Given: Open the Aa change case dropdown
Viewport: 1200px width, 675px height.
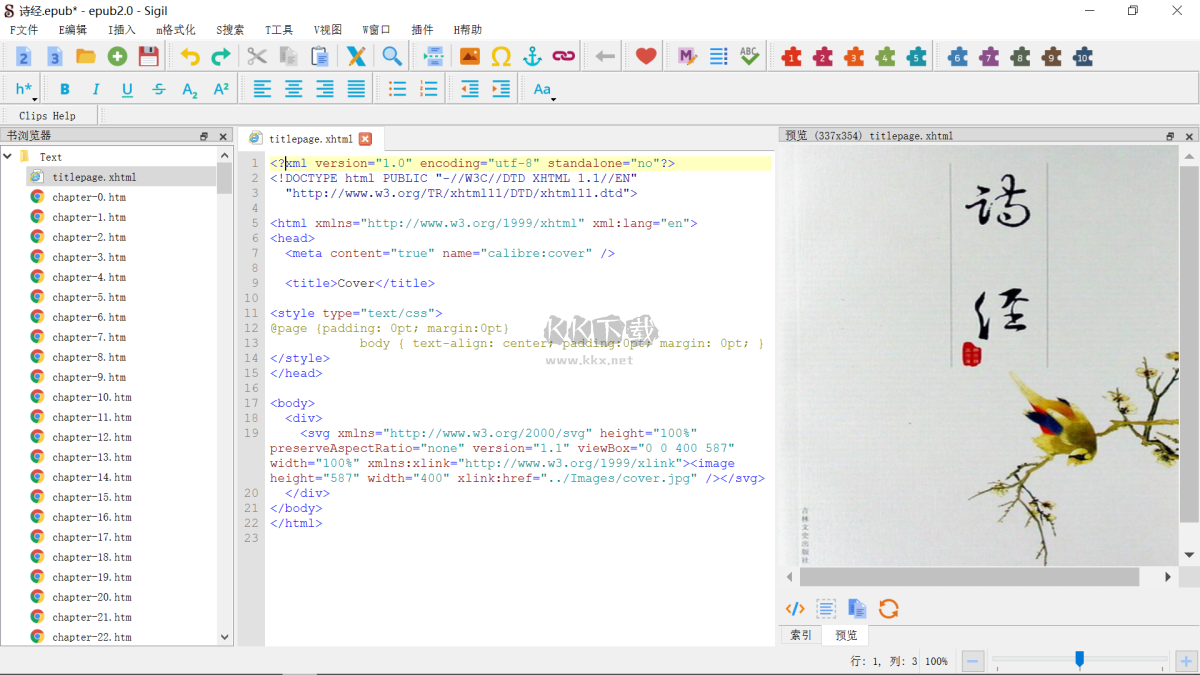Looking at the screenshot, I should [x=543, y=89].
